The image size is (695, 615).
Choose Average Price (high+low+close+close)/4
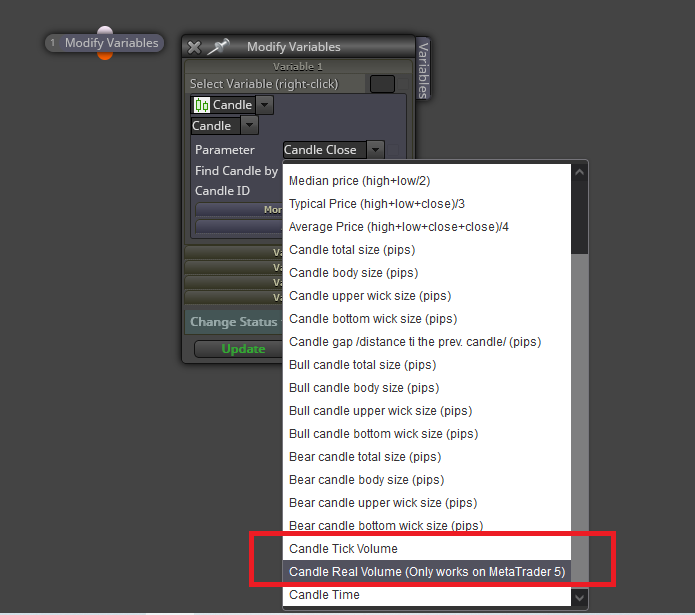point(427,227)
